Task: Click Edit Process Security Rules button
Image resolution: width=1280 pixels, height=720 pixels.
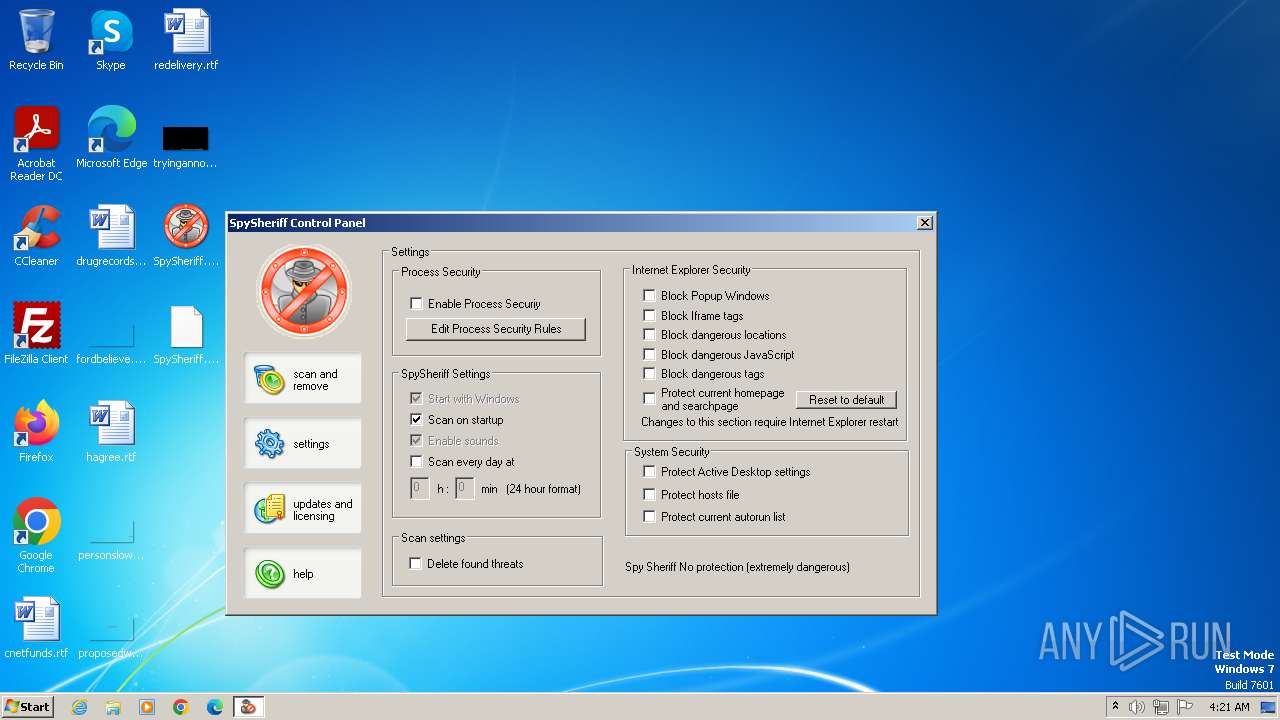Action: click(496, 329)
